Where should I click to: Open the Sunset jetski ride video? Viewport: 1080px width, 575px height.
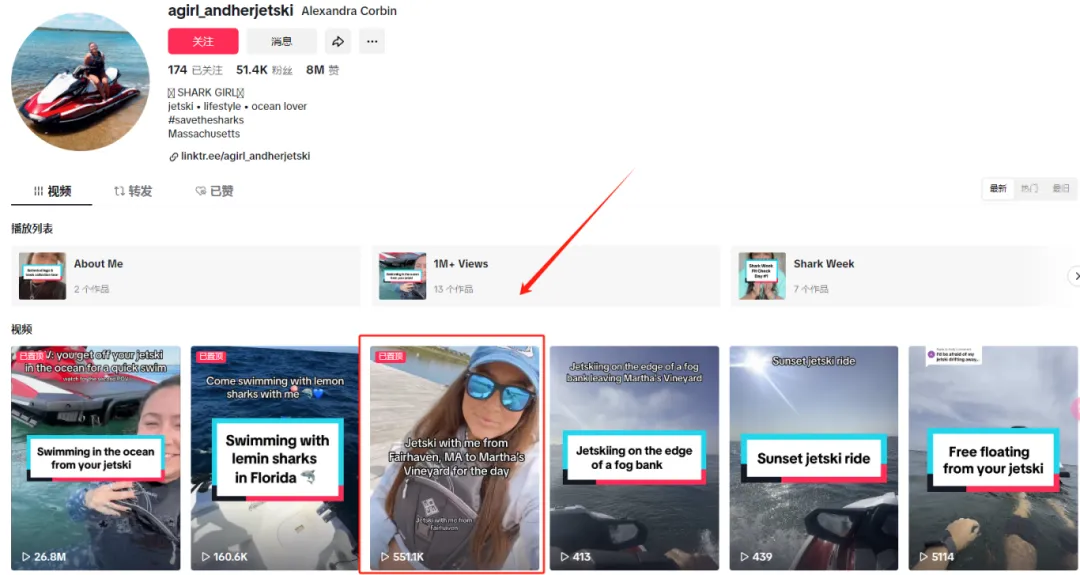813,458
